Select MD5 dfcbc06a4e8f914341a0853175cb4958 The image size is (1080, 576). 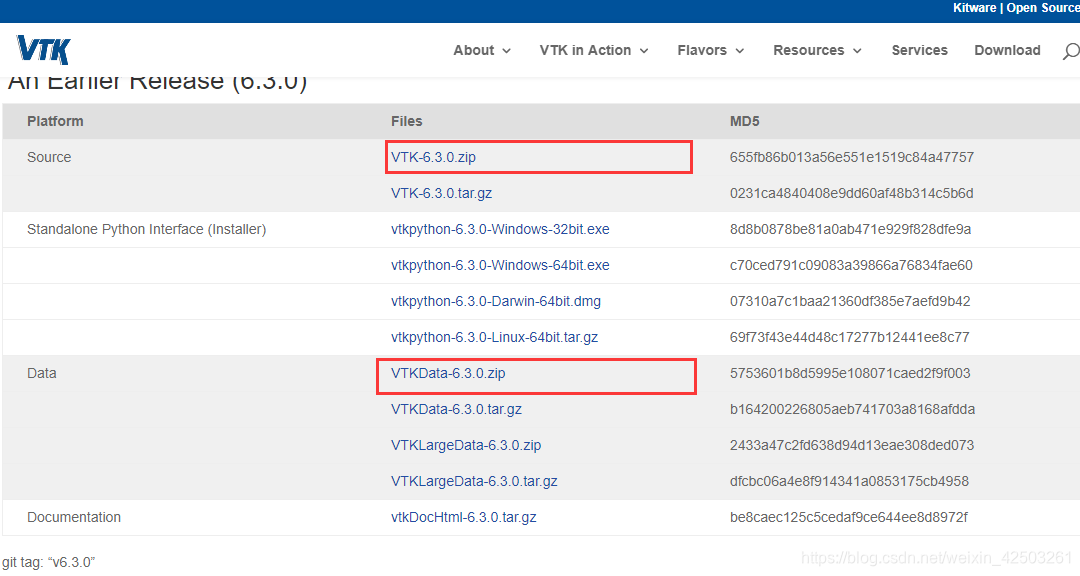click(849, 481)
